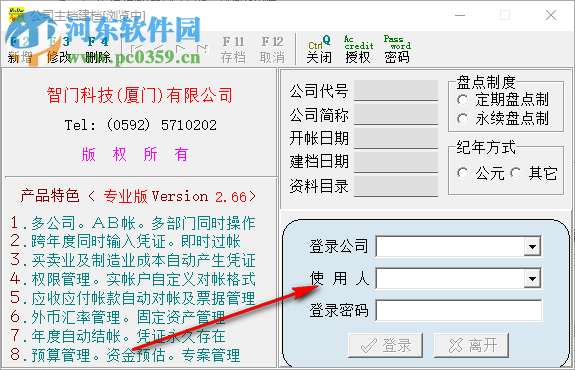
Task: Click the 资料目录 field
Action: pos(396,186)
